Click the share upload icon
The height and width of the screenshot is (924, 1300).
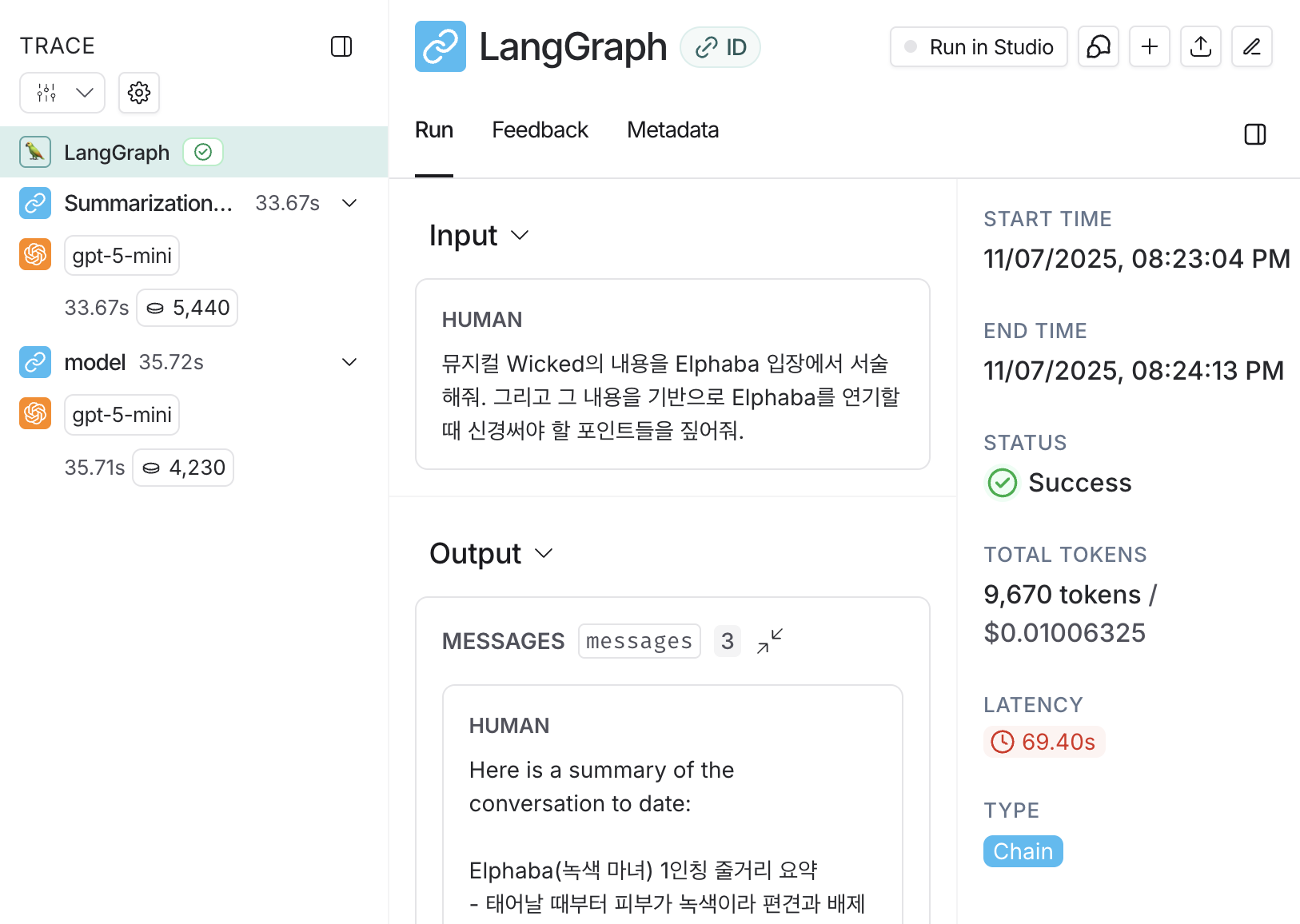(1201, 47)
